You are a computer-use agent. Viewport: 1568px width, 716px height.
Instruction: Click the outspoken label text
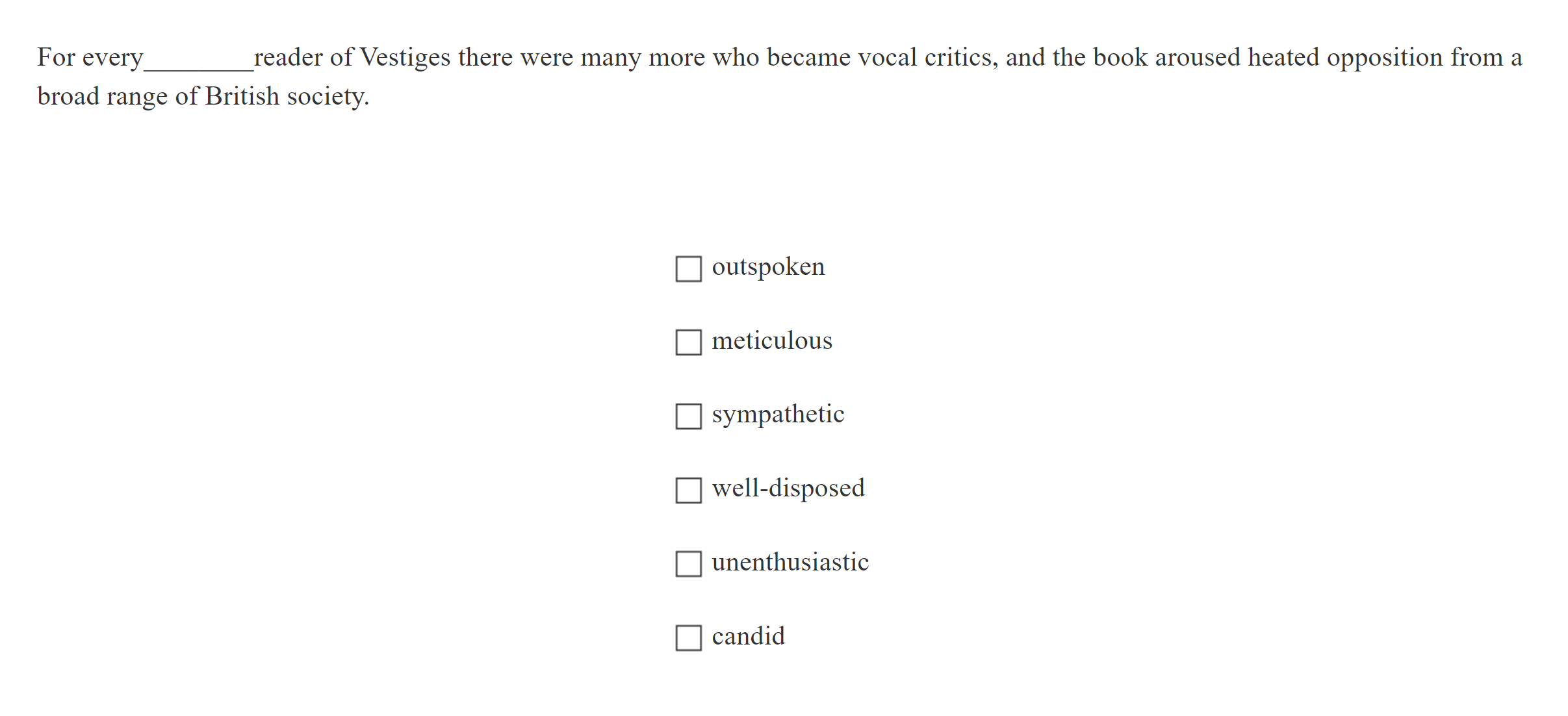(x=767, y=267)
